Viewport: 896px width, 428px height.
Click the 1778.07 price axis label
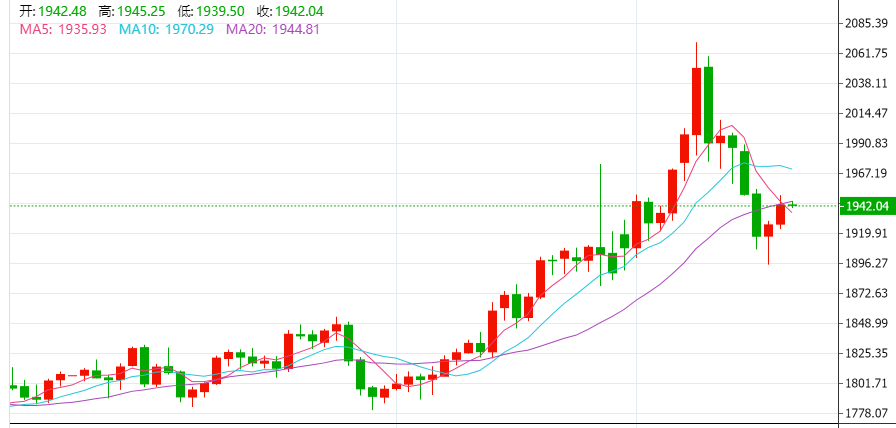(867, 413)
